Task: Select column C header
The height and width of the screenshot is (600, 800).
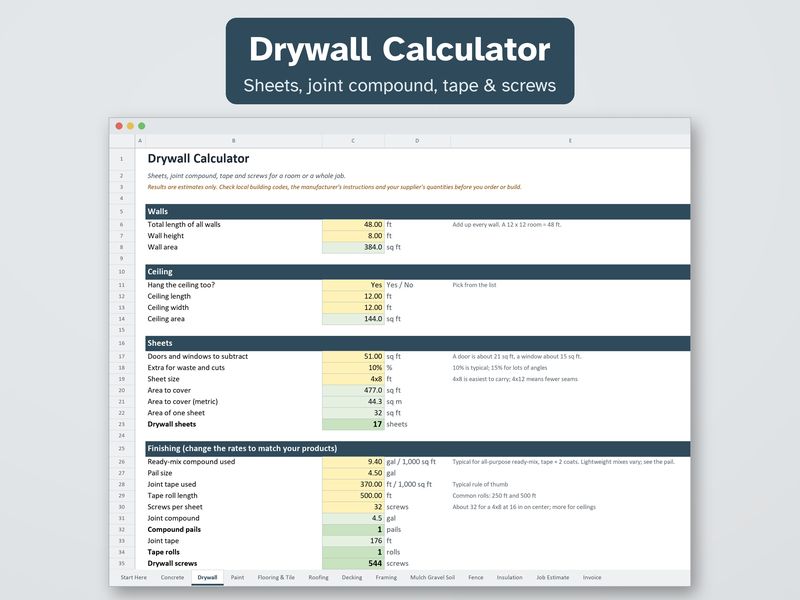Action: pos(353,141)
